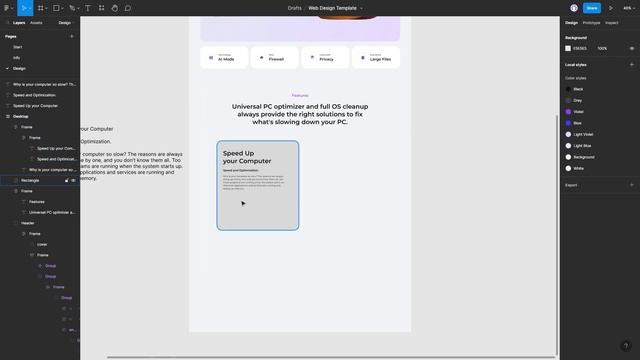Screen dimensions: 640x360
Task: Toggle lock on the Rectangle layer
Action: (67, 180)
